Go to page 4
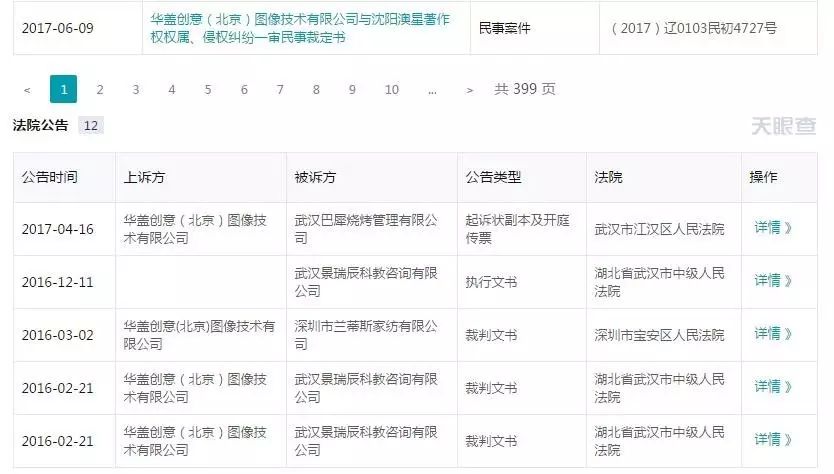 172,89
